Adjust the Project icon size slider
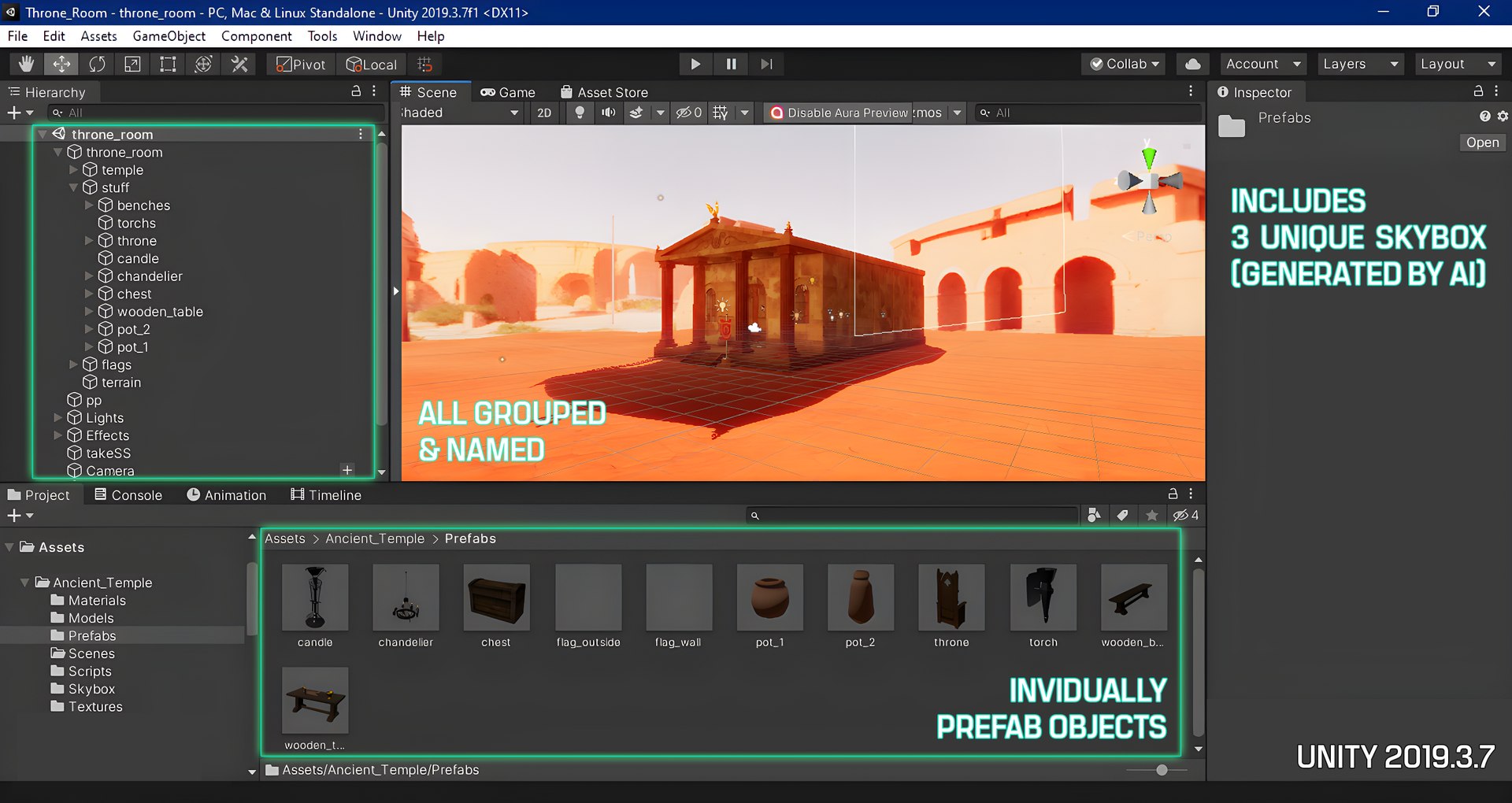1512x803 pixels. 1162,770
